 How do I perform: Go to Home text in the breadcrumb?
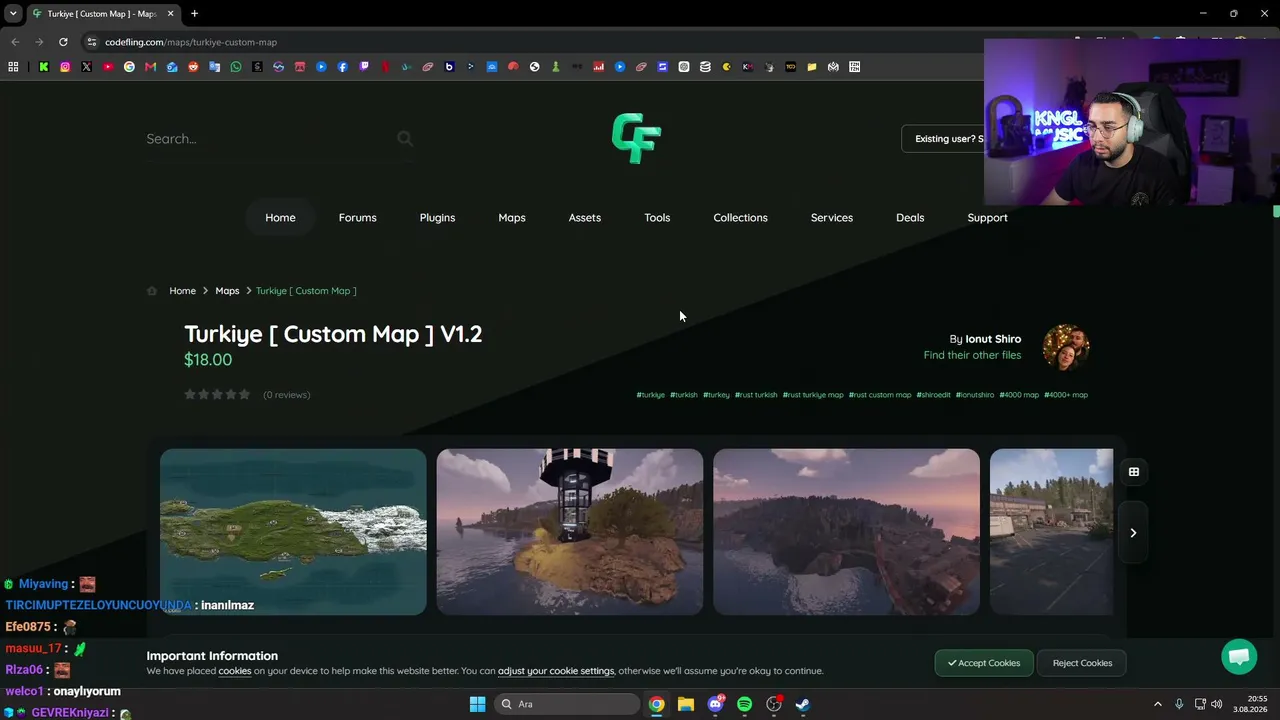coord(182,291)
